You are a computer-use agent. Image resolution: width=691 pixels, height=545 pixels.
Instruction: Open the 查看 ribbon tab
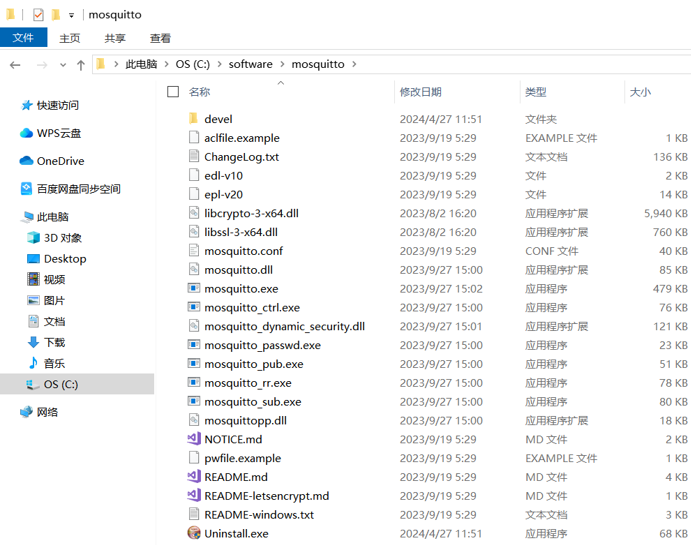point(160,38)
